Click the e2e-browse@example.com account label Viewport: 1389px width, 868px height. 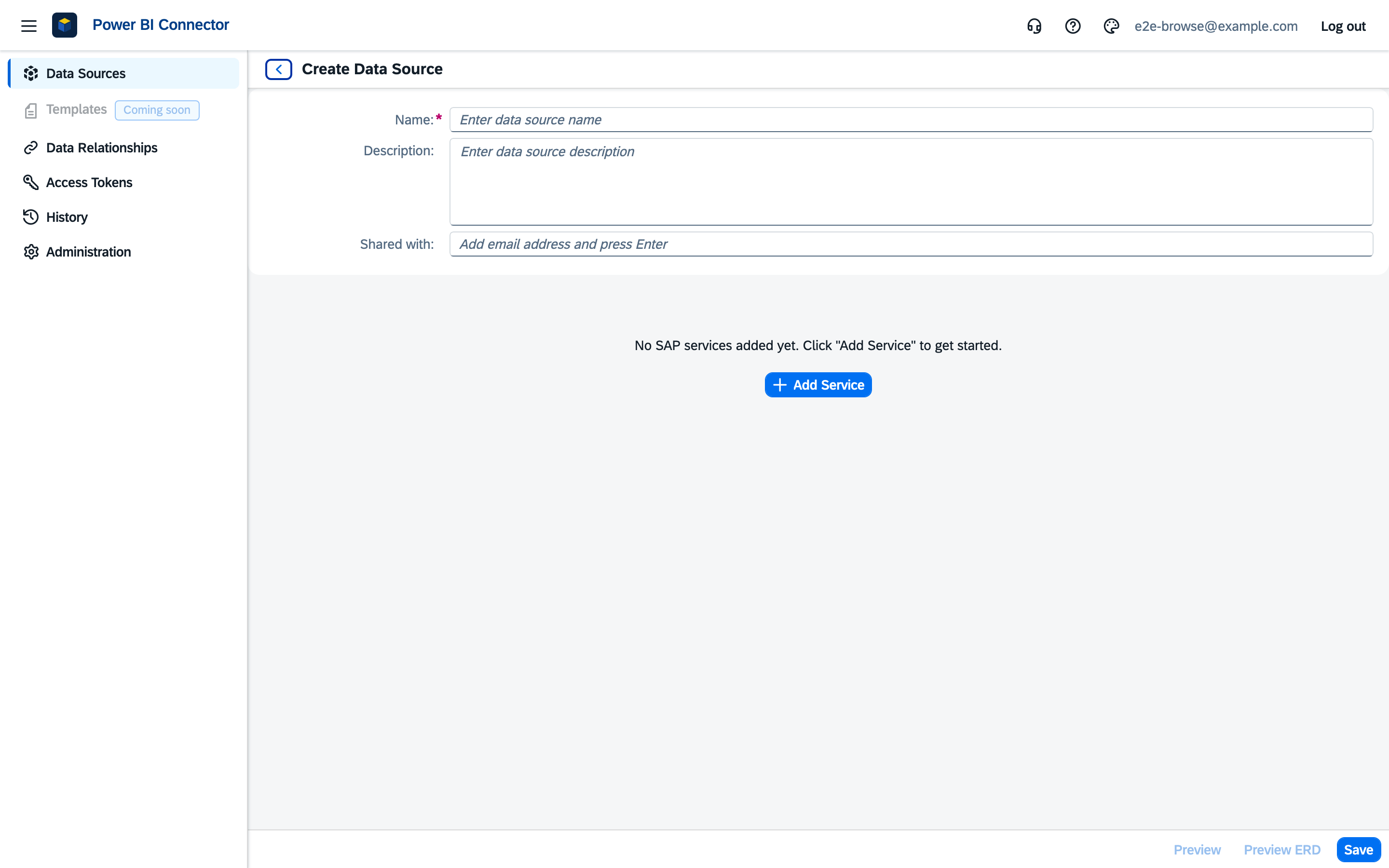click(1216, 27)
